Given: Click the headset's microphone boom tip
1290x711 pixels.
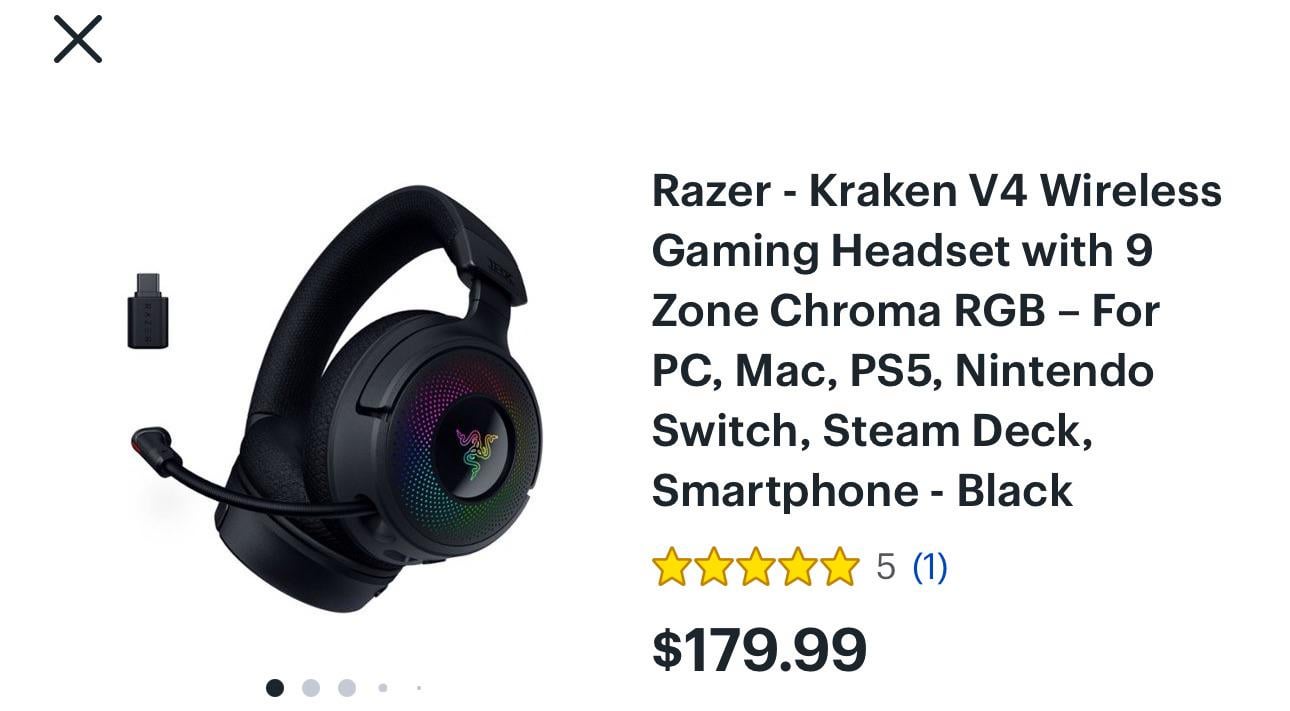Looking at the screenshot, I should (148, 443).
